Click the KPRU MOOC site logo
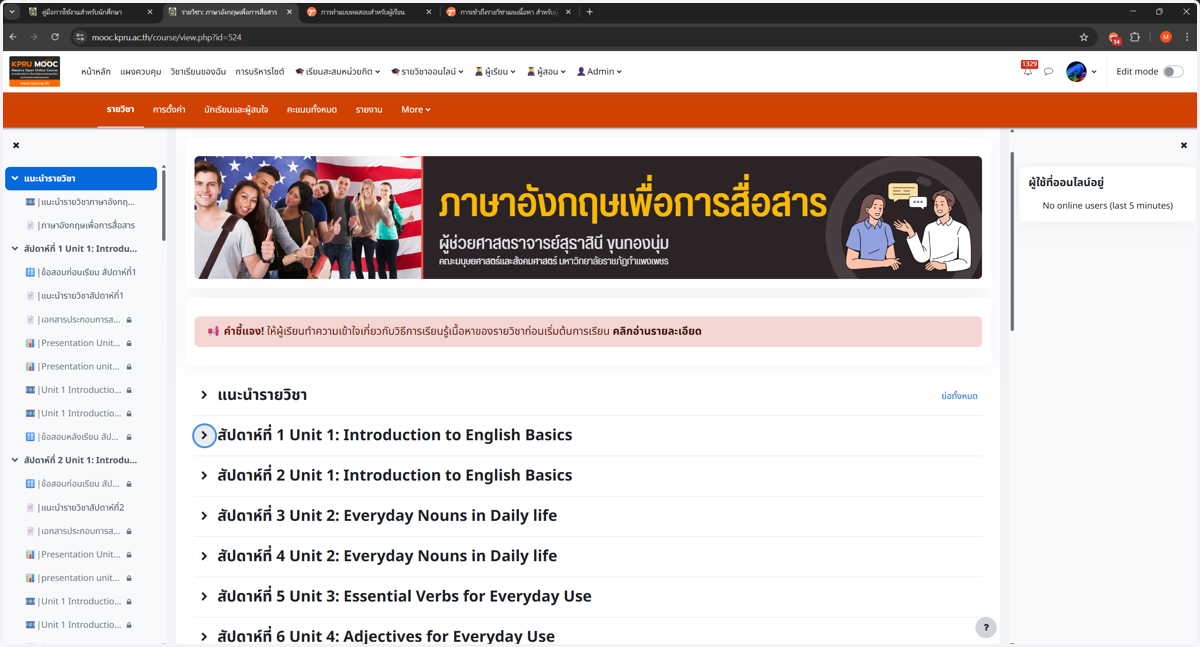The width and height of the screenshot is (1200, 647). click(35, 71)
